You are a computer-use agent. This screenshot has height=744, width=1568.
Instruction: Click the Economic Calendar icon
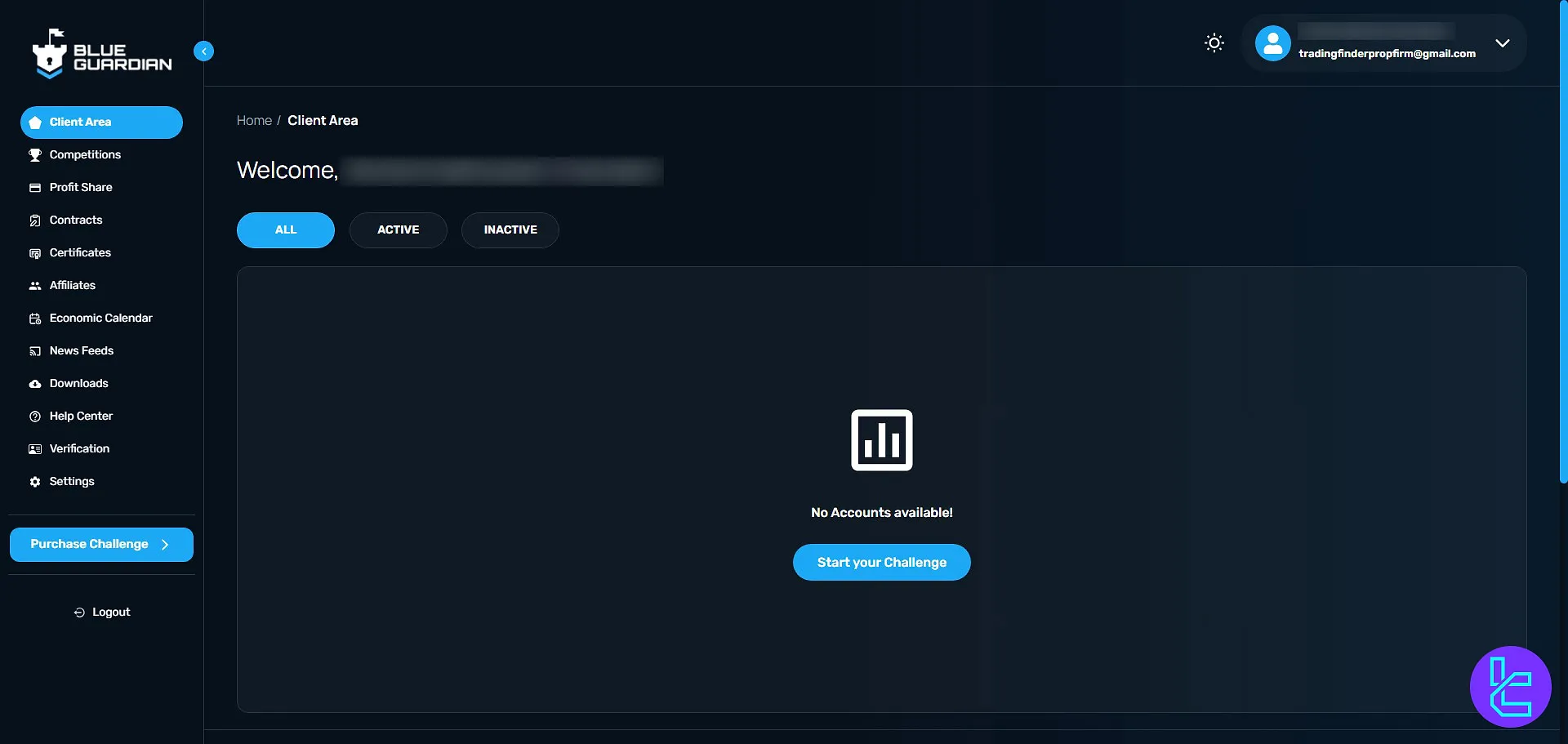(35, 319)
